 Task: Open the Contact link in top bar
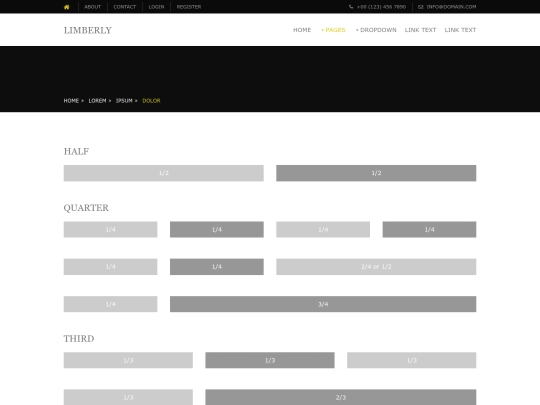coord(125,7)
